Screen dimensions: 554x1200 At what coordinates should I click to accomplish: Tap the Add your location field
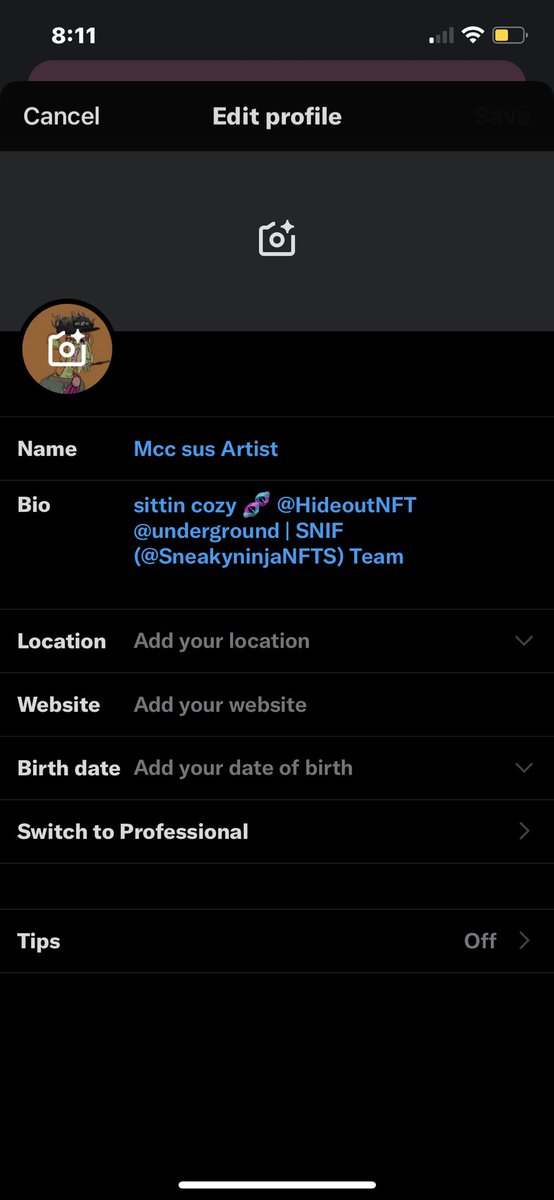click(x=222, y=641)
